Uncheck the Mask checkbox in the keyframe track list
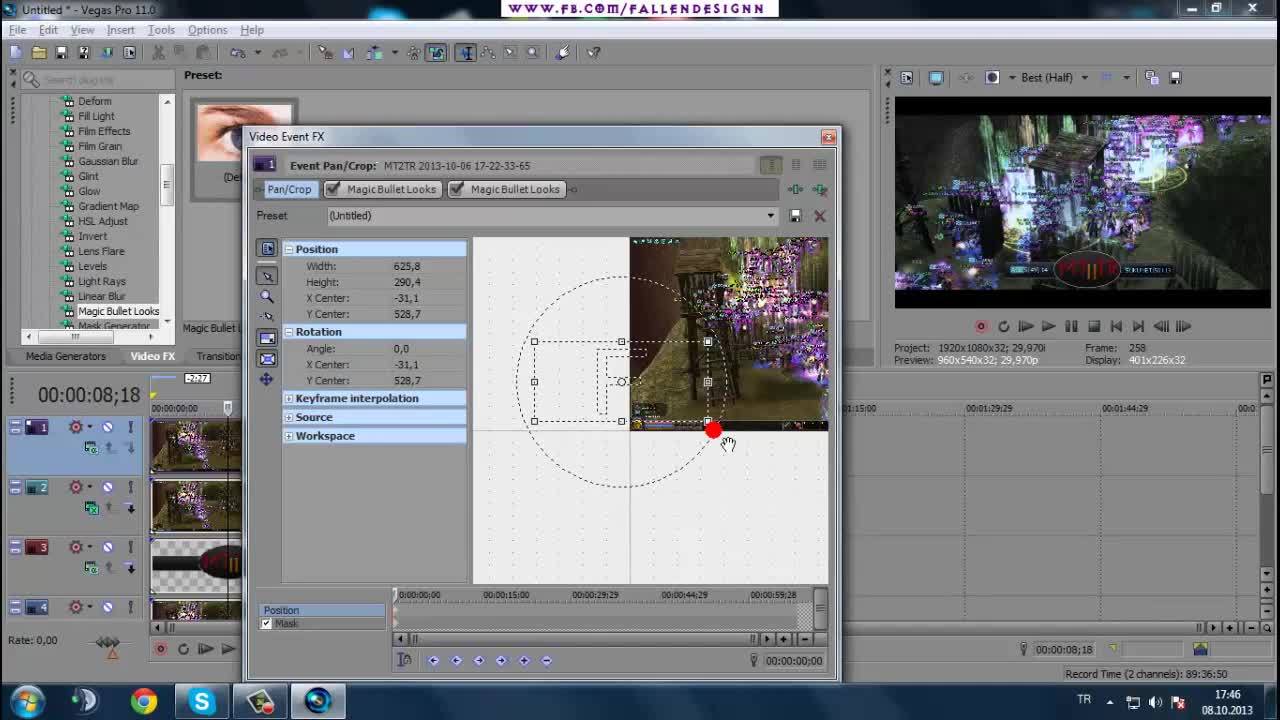 pos(266,624)
